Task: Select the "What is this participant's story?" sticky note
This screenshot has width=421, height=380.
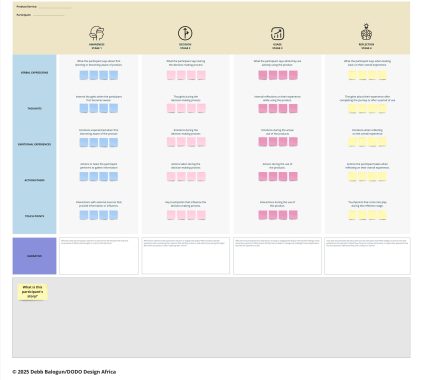Action: 33,292
